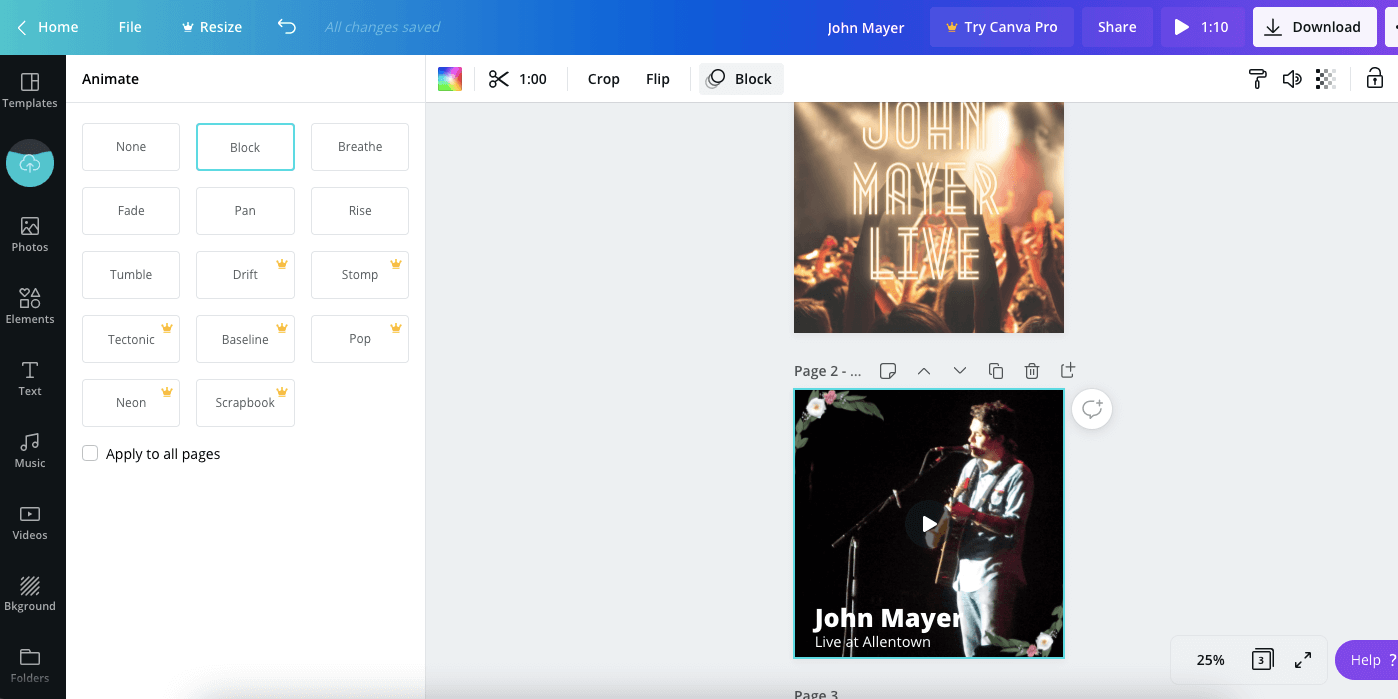Select the Photos panel in the sidebar
The image size is (1398, 699).
coord(30,232)
